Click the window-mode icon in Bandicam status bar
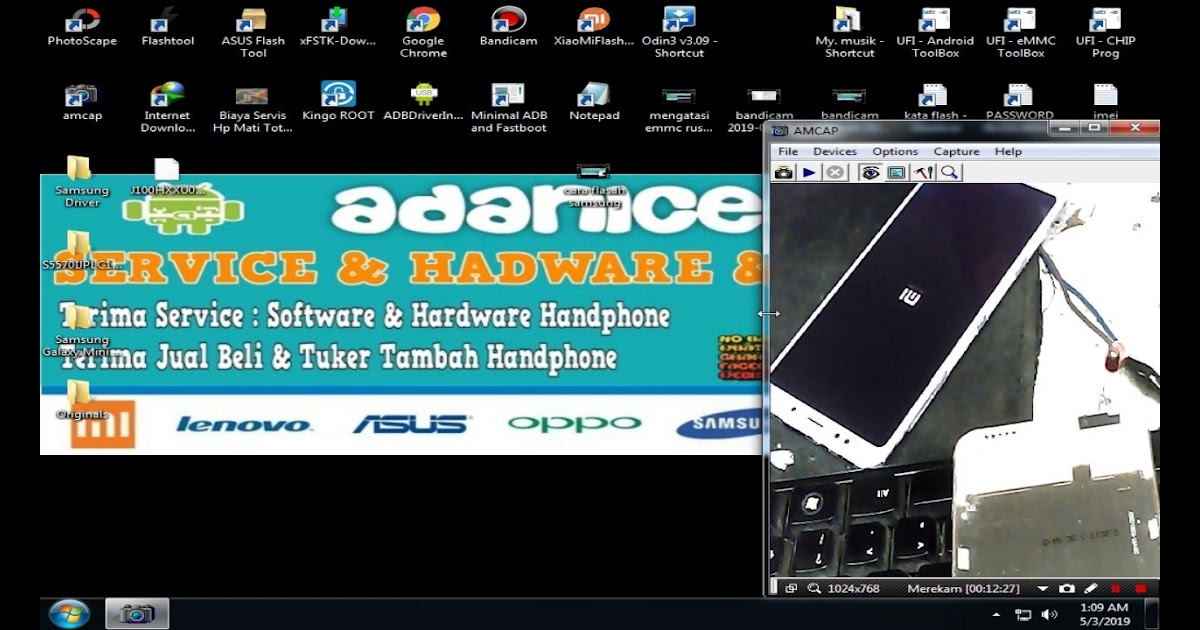 tap(790, 589)
